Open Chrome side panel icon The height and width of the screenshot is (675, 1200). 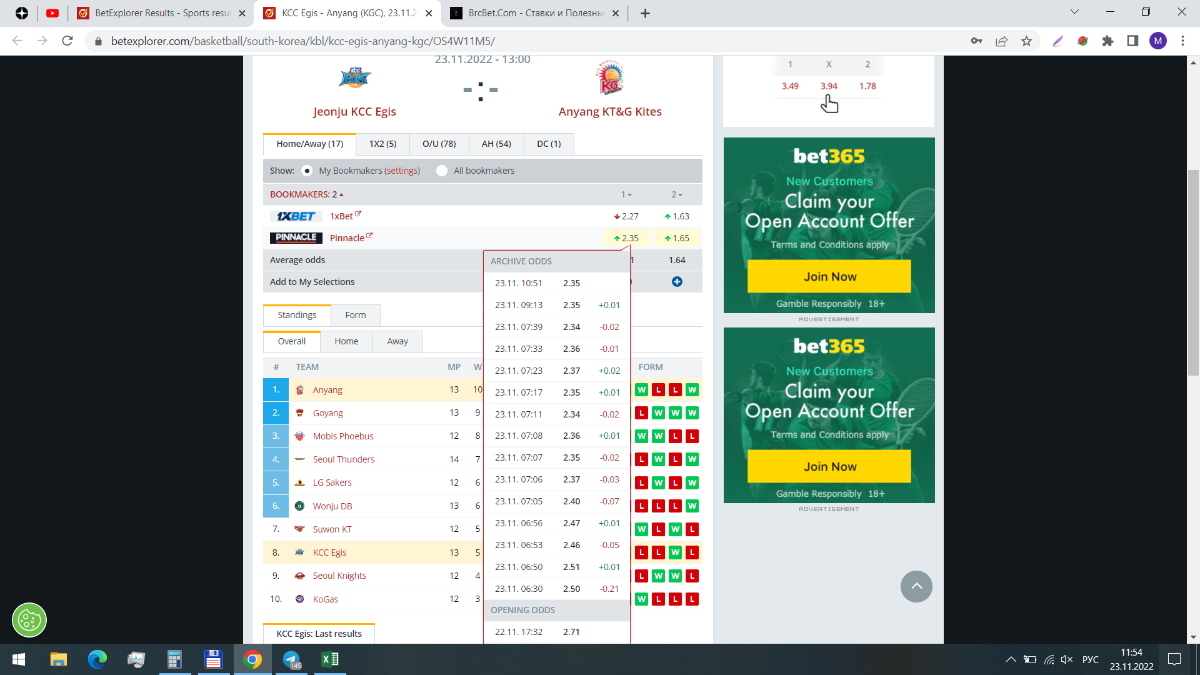[1133, 41]
